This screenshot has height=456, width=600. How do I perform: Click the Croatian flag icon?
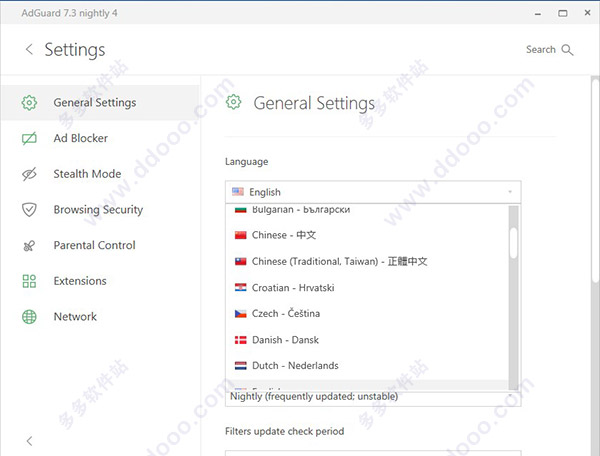240,287
